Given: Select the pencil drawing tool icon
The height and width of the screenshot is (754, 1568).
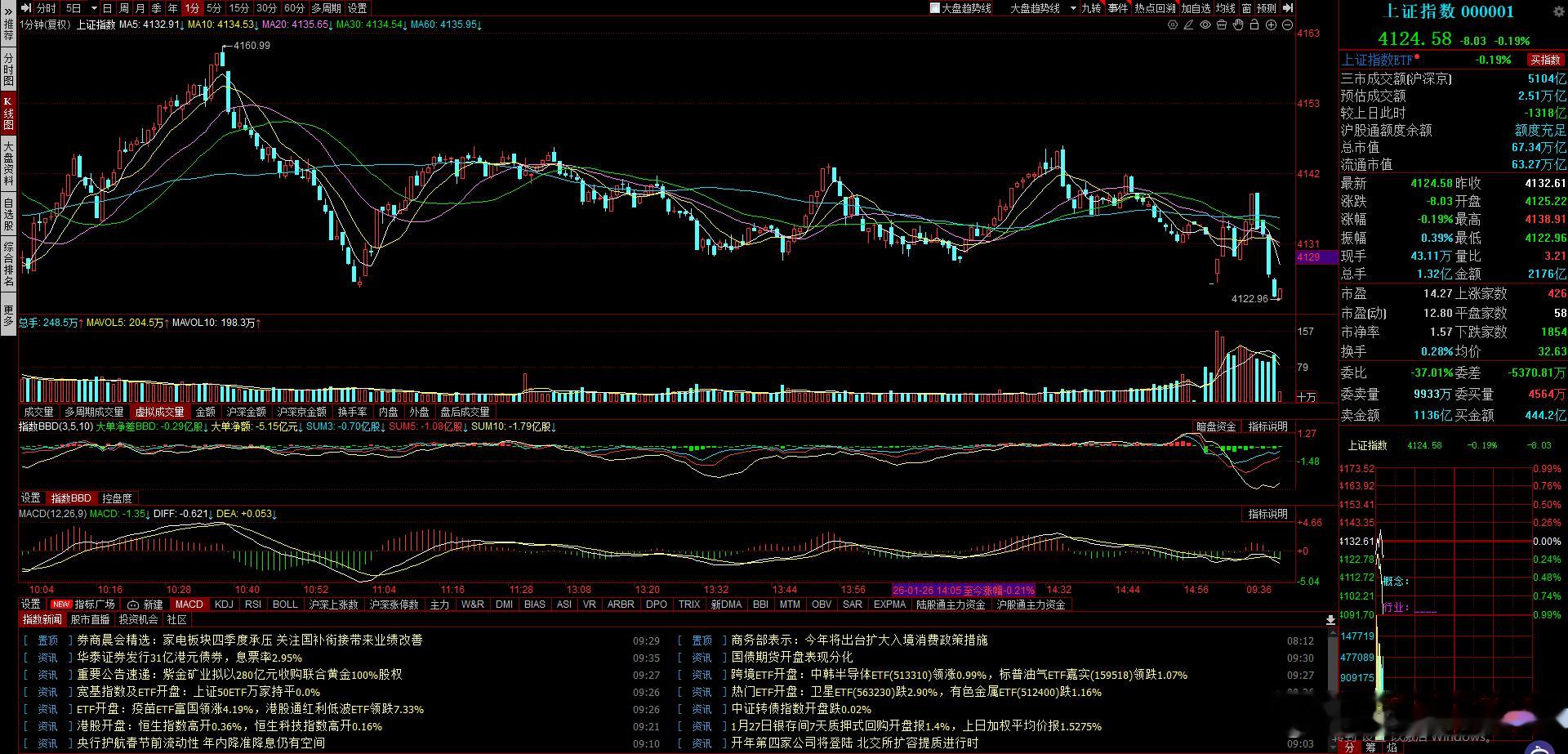Looking at the screenshot, I should point(1189,25).
